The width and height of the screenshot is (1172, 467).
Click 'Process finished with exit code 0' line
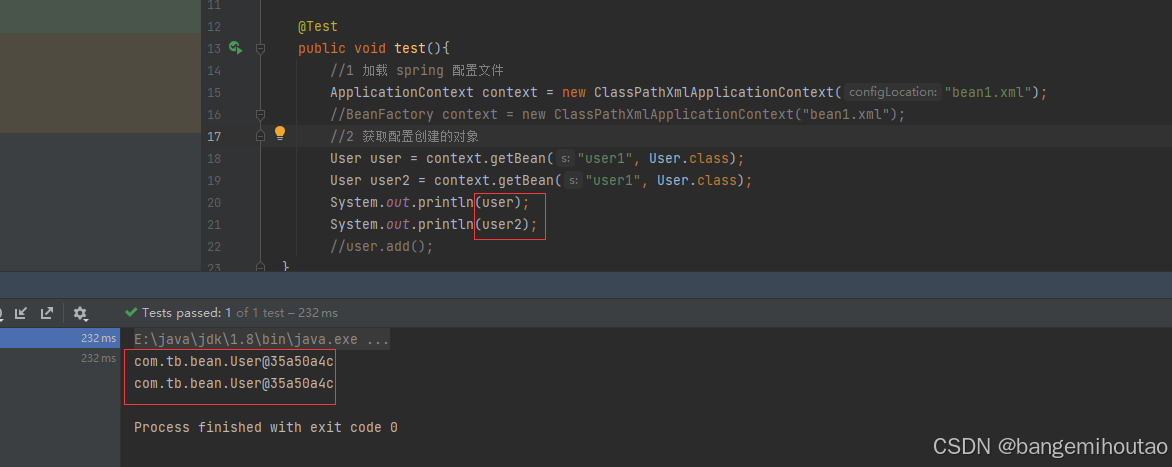(x=265, y=428)
